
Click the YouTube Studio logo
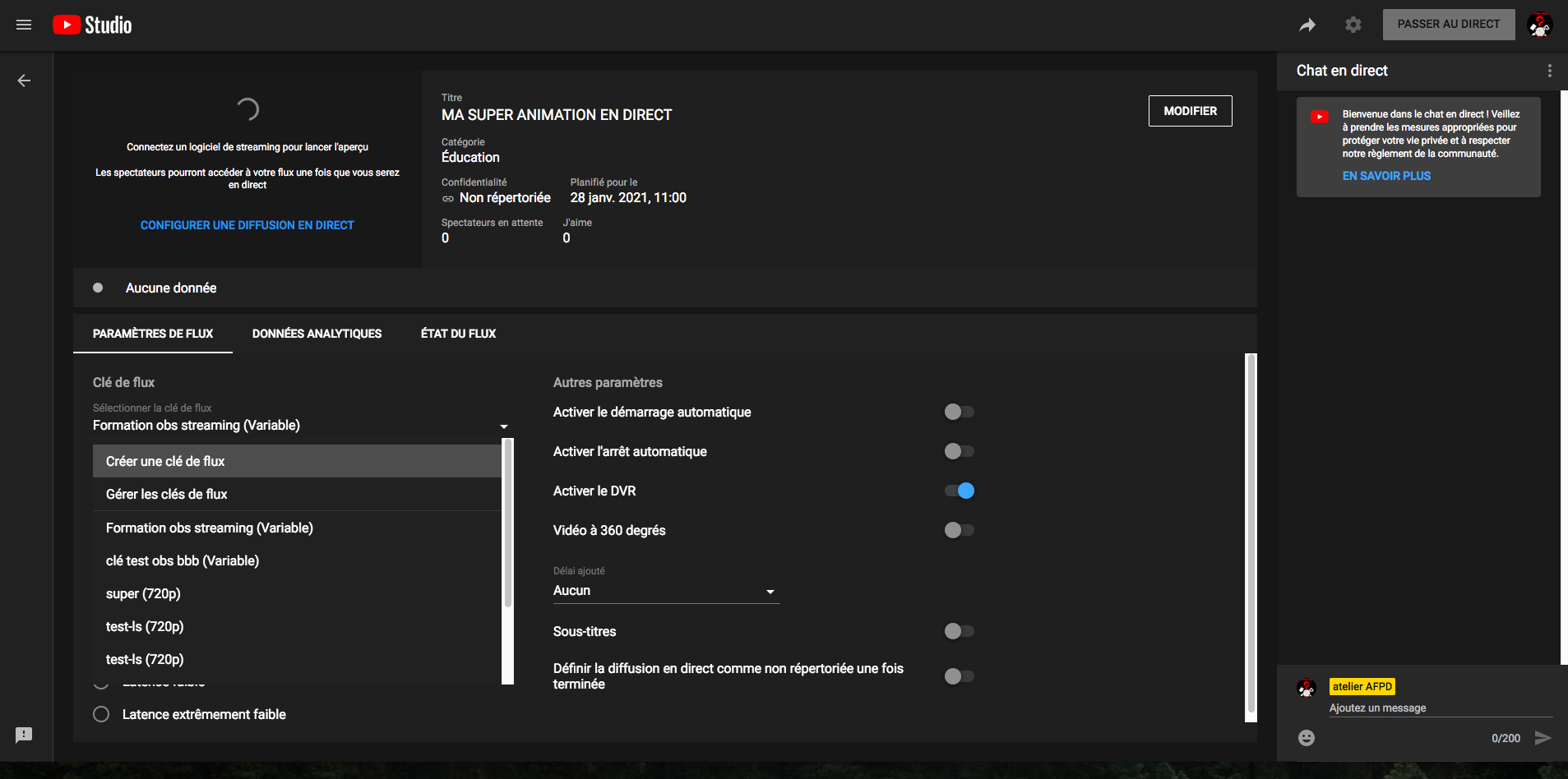click(92, 25)
